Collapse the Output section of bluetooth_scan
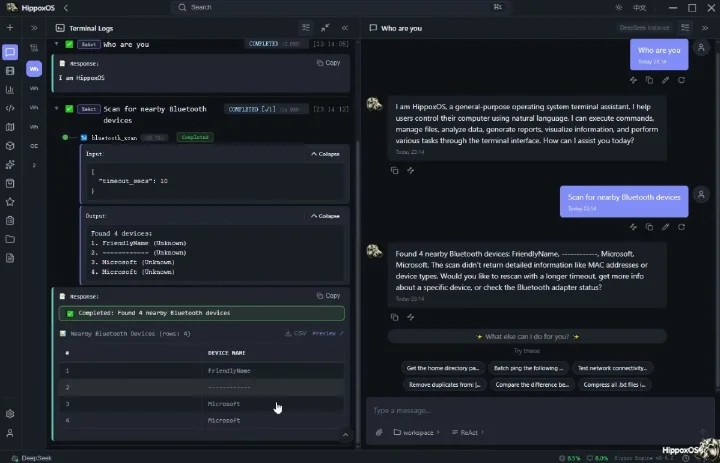Screen dimensions: 720x463 [326, 216]
